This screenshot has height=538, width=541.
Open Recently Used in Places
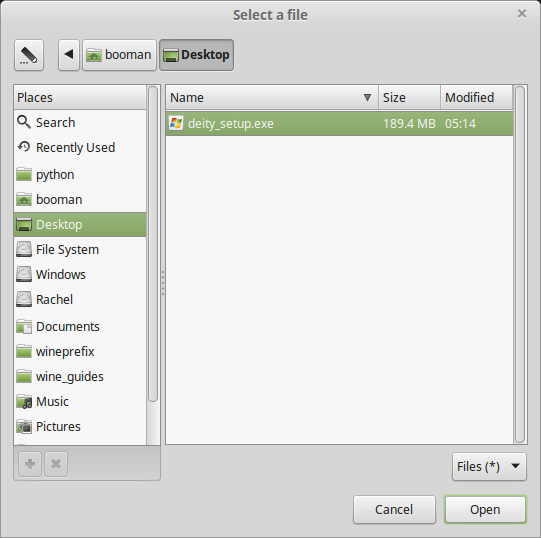coord(80,147)
